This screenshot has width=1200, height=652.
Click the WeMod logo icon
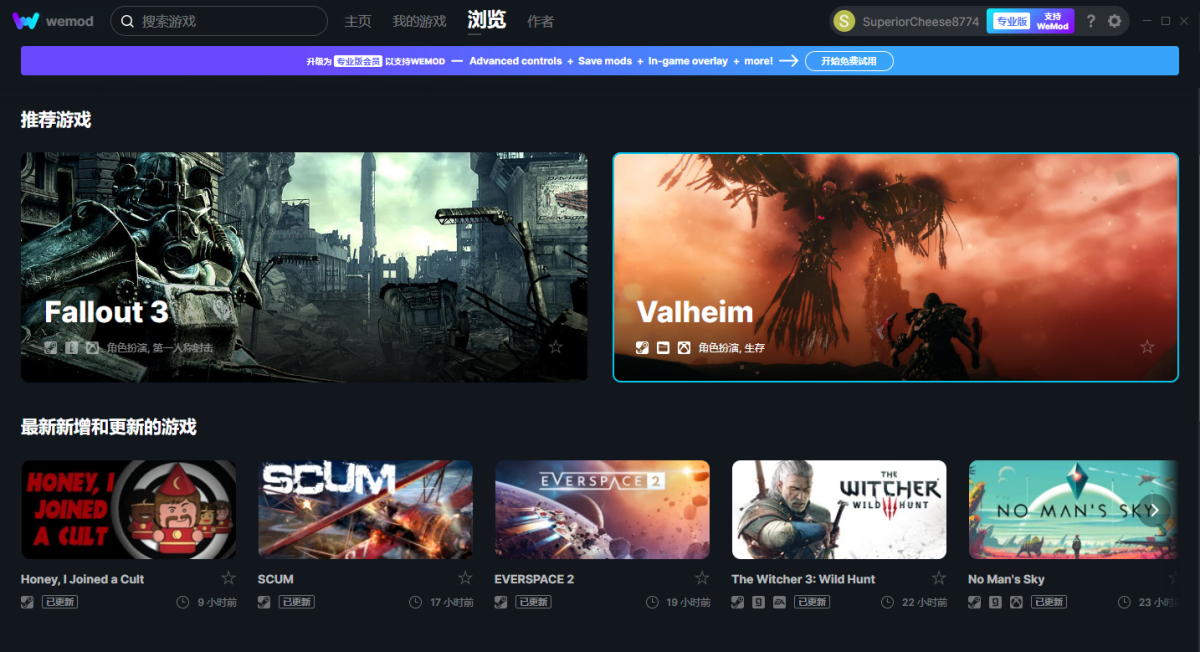(27, 21)
